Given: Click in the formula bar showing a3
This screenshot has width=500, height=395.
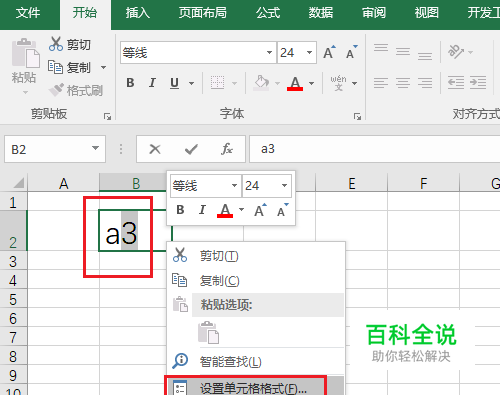Looking at the screenshot, I should (375, 149).
